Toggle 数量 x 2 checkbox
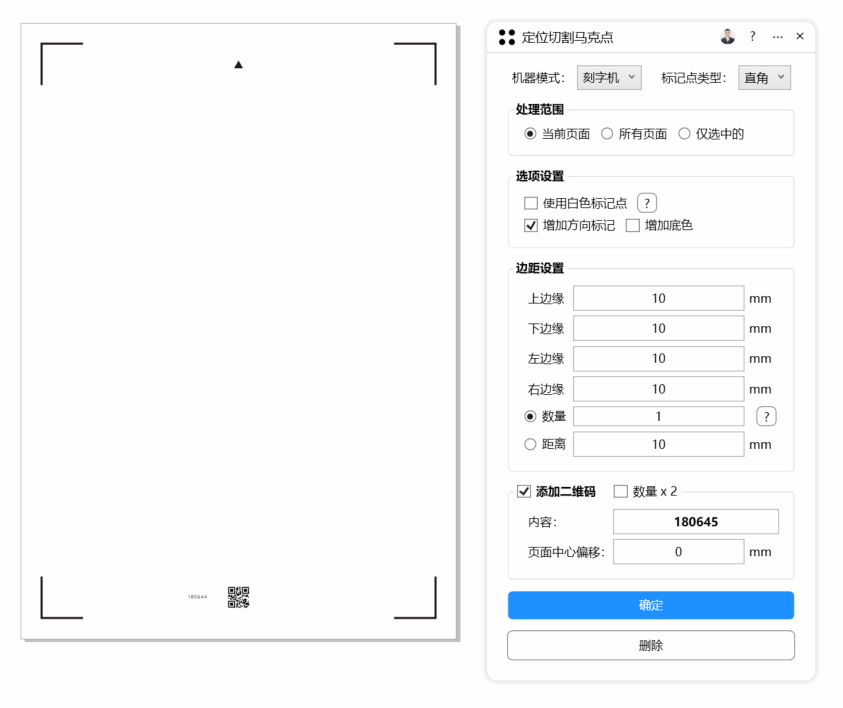The width and height of the screenshot is (843, 708). pyautogui.click(x=620, y=491)
